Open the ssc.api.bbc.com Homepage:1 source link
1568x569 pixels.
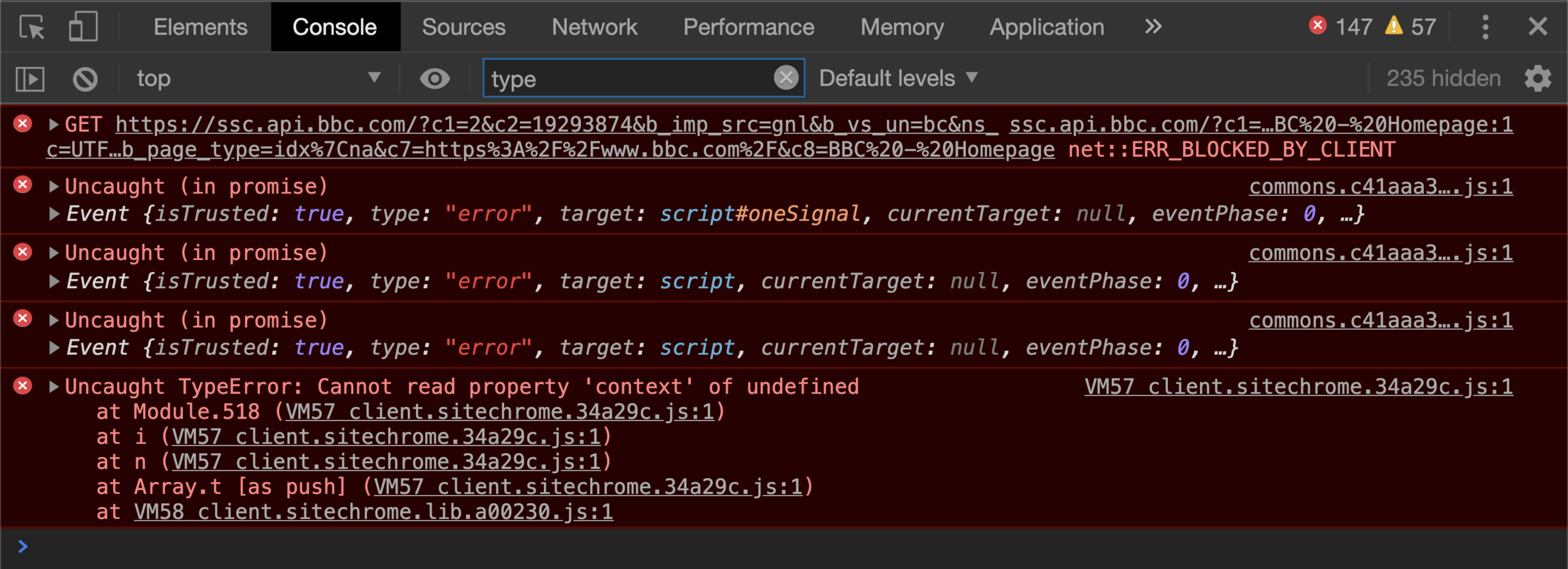click(1261, 125)
